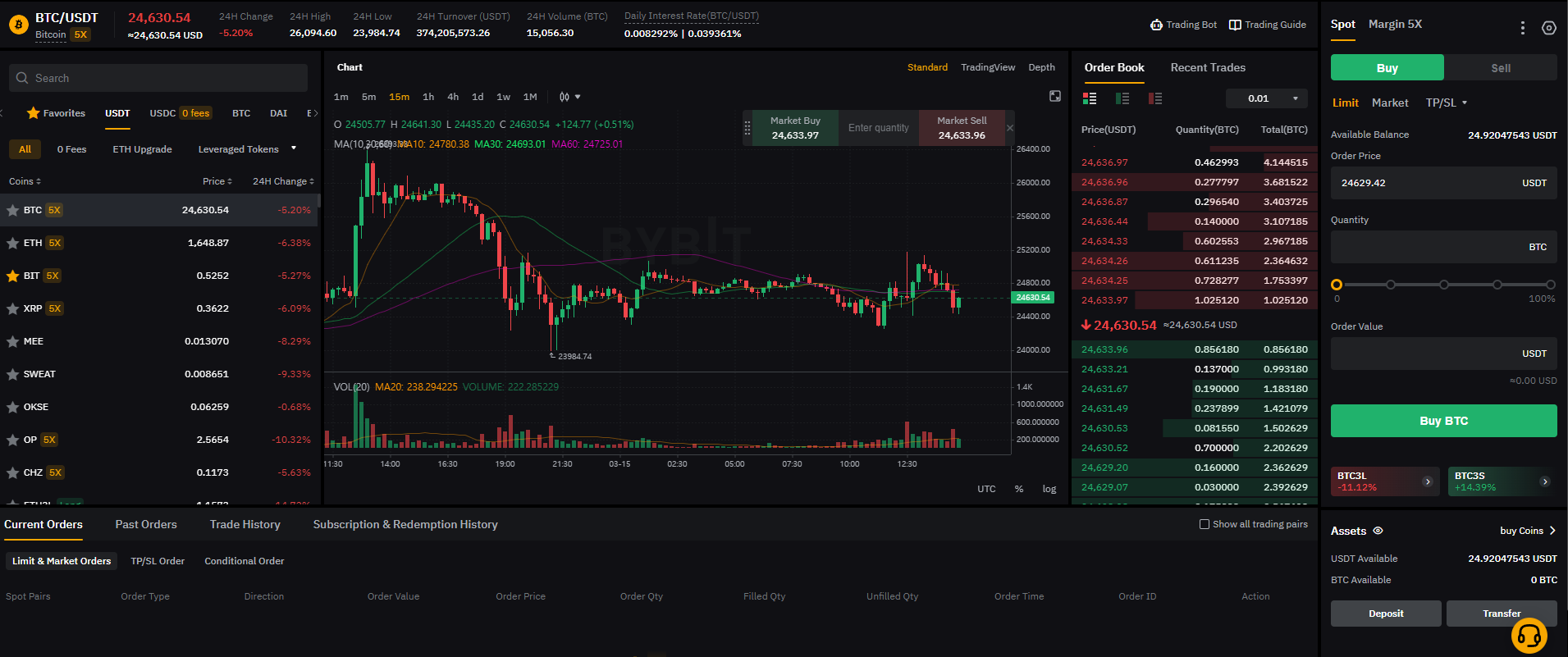Image resolution: width=1568 pixels, height=657 pixels.
Task: Set quantity slider to 100%
Action: coord(1550,285)
